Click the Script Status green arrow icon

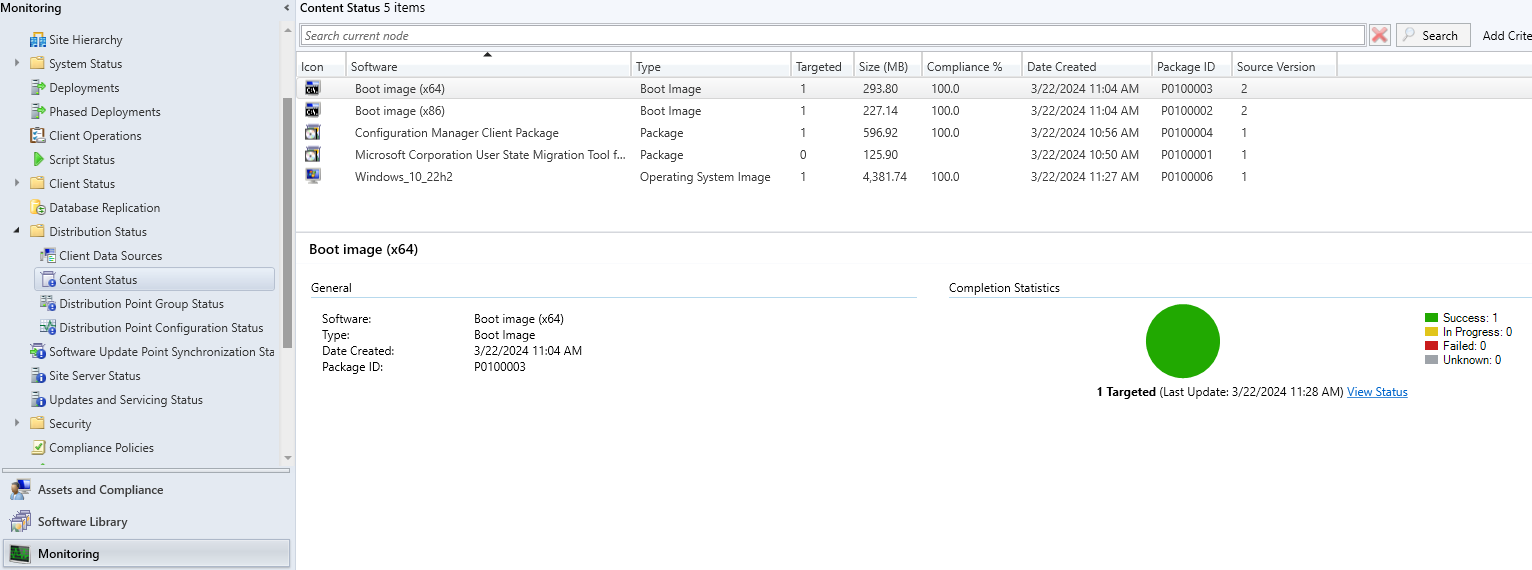click(38, 160)
